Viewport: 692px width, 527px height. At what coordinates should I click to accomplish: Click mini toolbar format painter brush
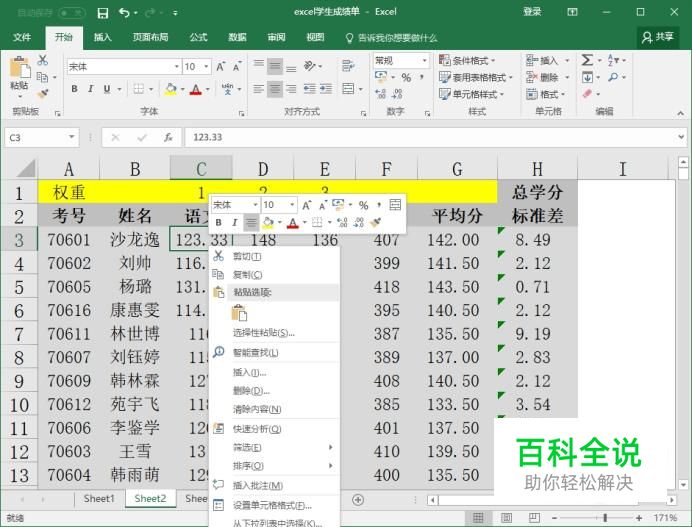(376, 223)
